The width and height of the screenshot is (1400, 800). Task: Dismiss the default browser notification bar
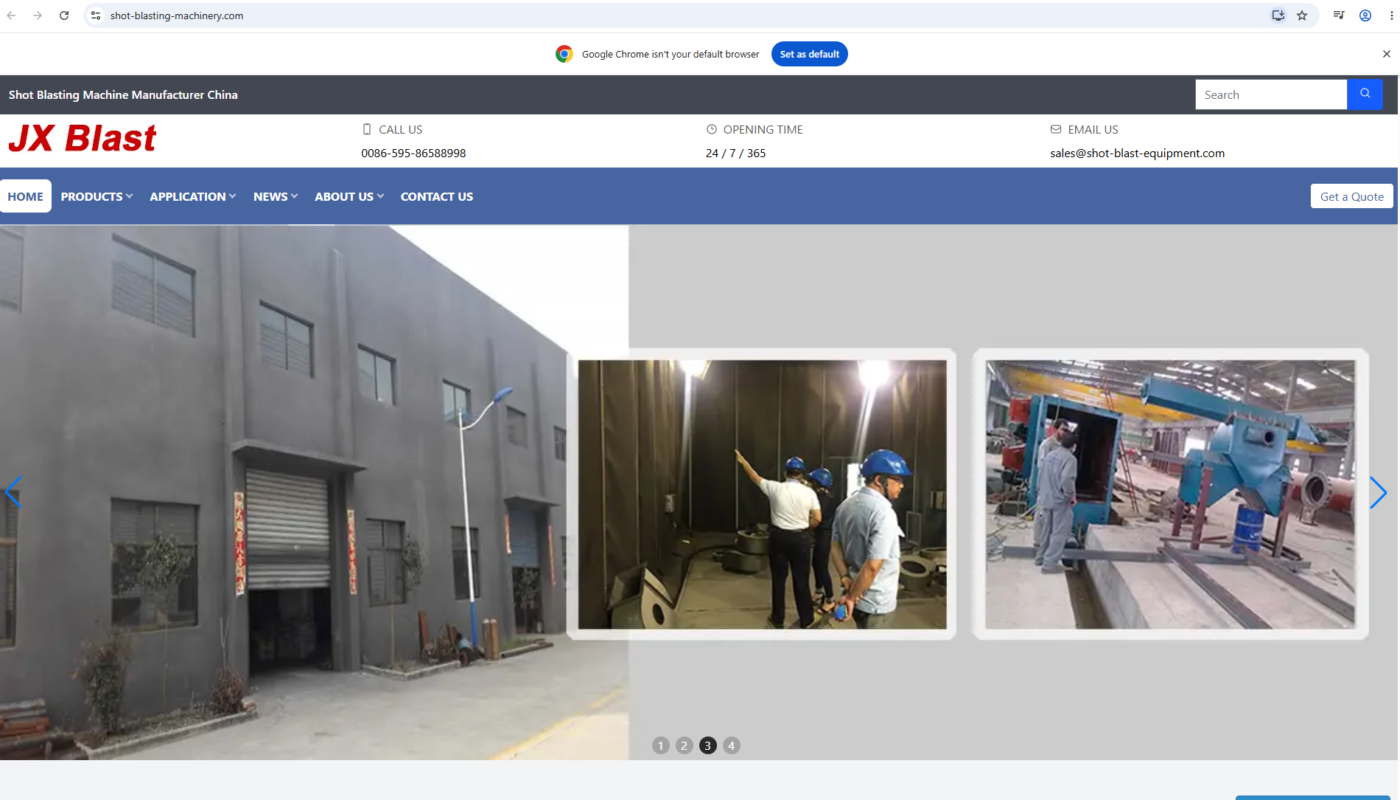[1386, 54]
